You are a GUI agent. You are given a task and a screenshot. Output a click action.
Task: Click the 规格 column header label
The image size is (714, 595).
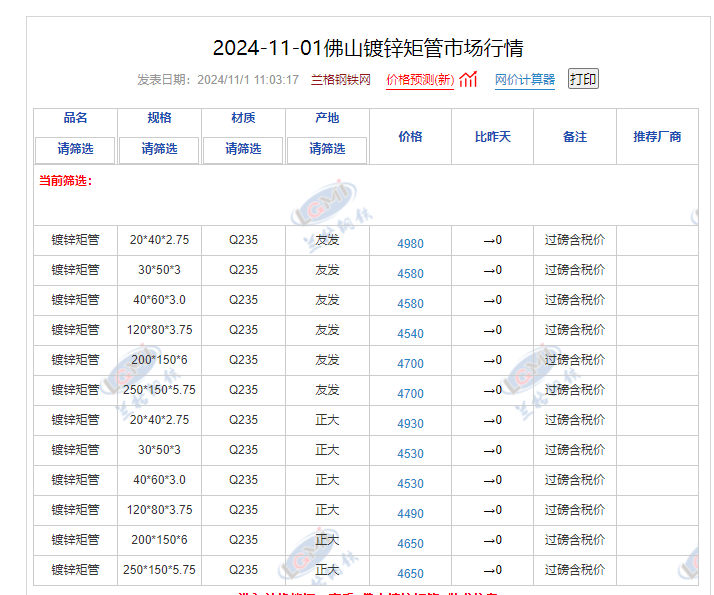click(159, 118)
